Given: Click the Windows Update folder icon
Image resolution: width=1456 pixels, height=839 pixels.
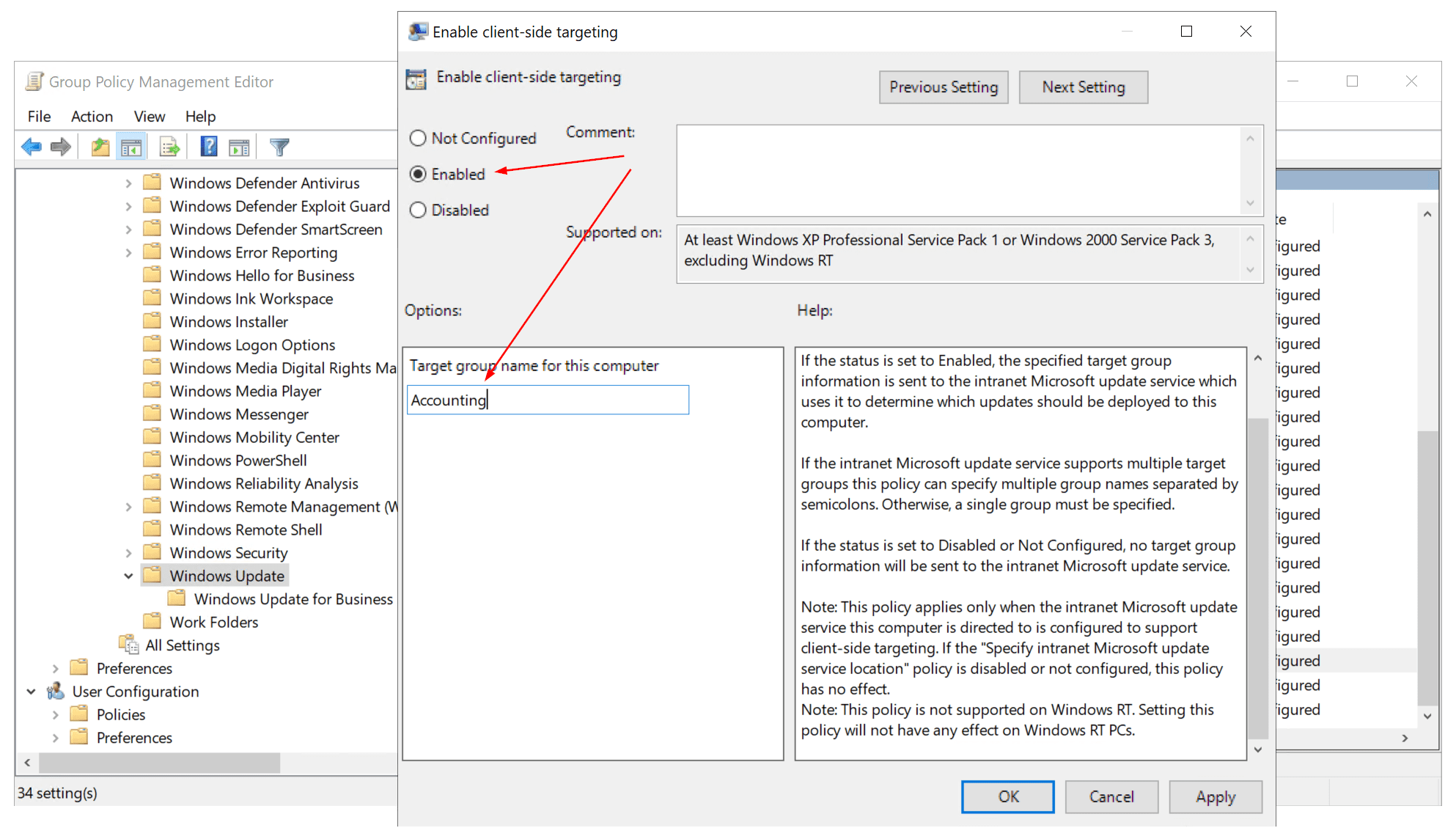Looking at the screenshot, I should 152,576.
